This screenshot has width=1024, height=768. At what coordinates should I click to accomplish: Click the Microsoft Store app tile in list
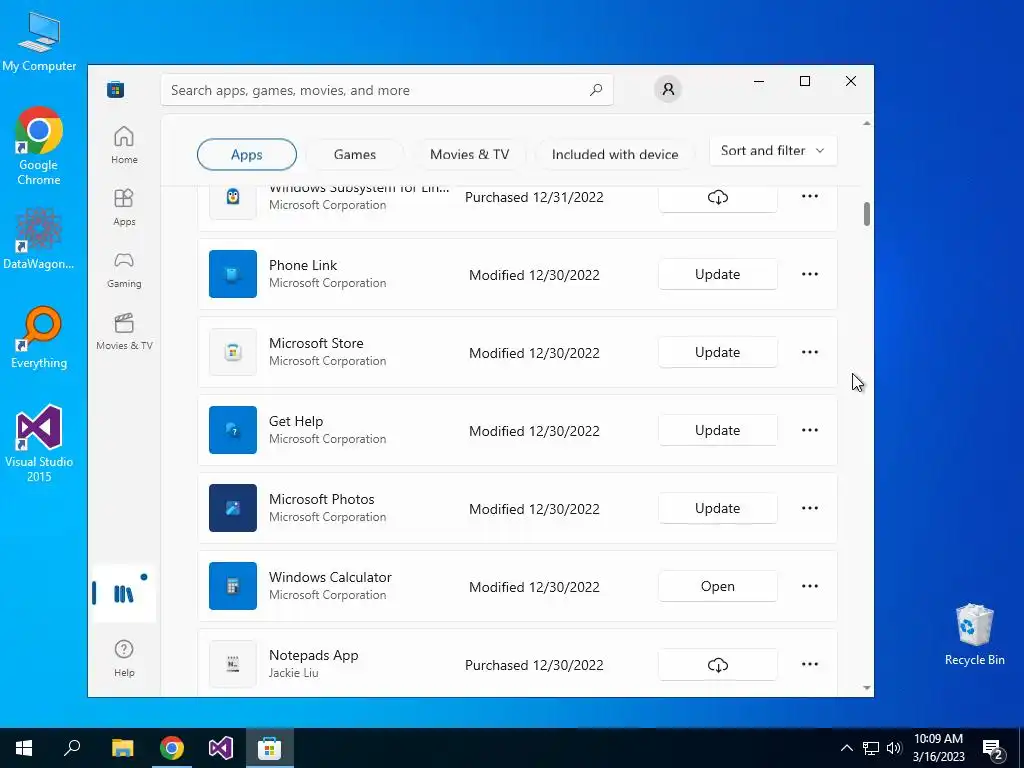point(232,352)
